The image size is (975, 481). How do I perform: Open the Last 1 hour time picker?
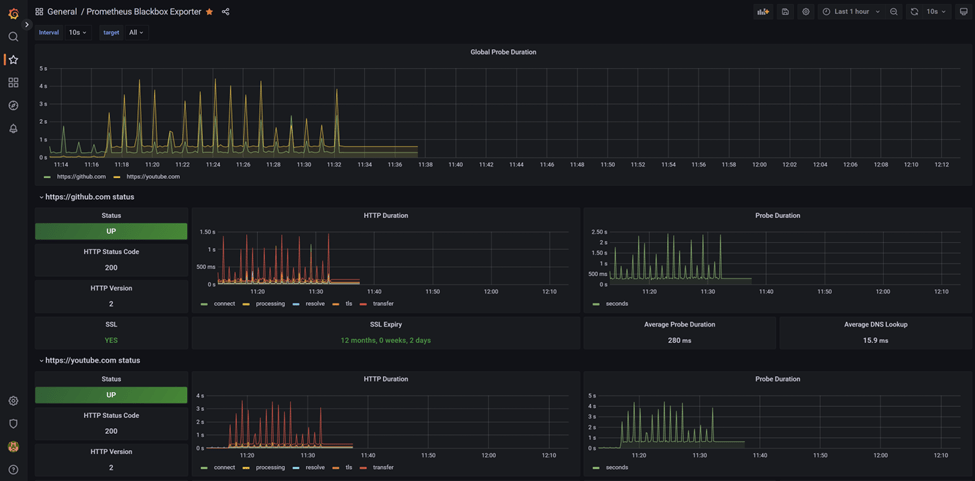point(852,12)
